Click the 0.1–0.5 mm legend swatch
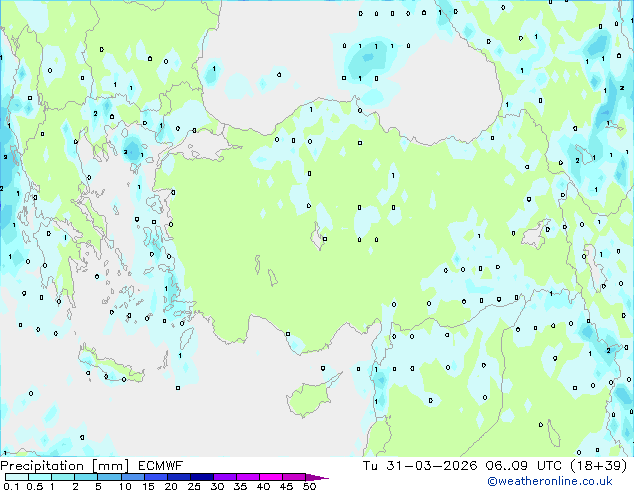This screenshot has width=634, height=490. (17, 477)
